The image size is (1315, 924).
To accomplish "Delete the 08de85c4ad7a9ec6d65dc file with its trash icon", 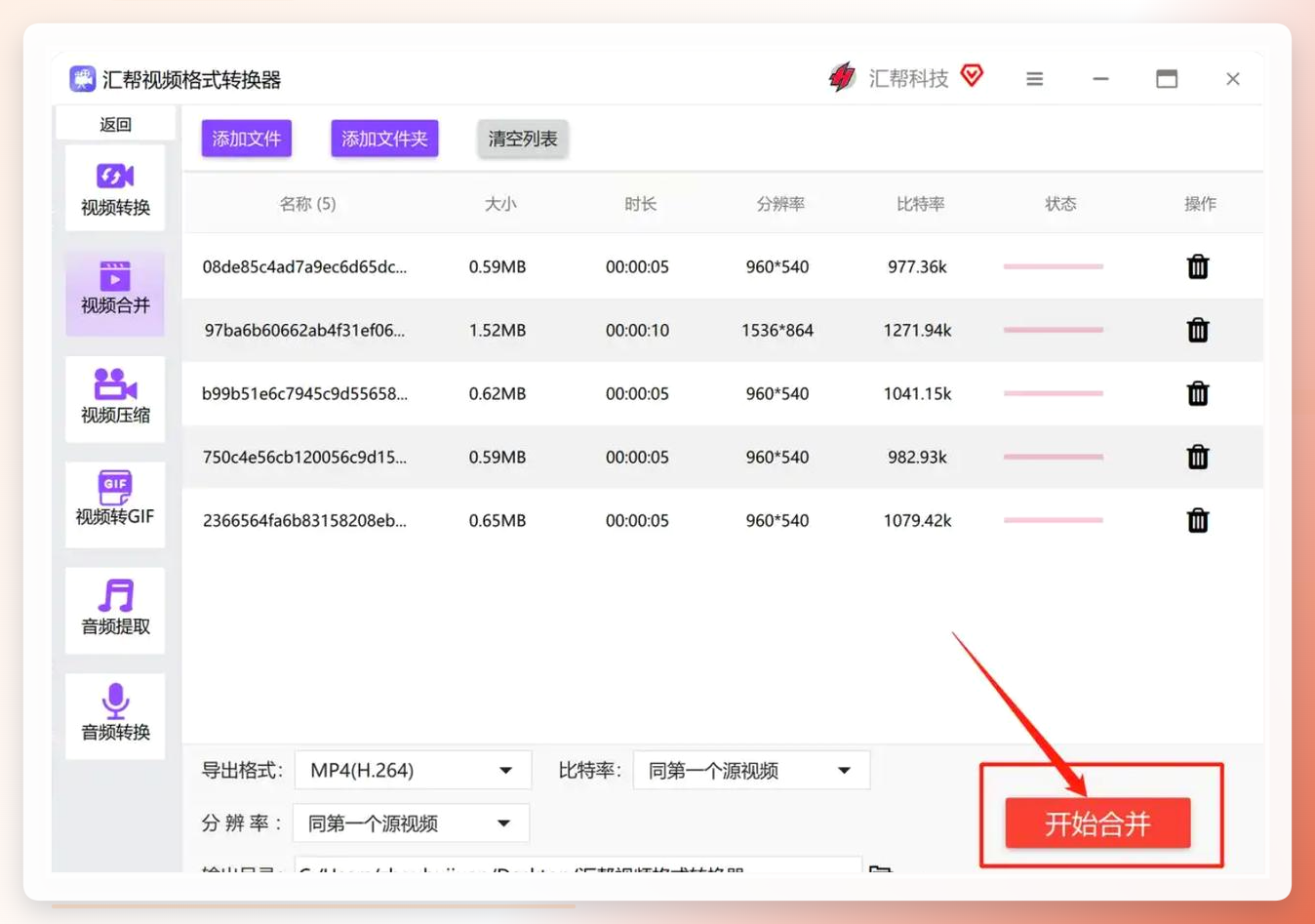I will point(1198,266).
